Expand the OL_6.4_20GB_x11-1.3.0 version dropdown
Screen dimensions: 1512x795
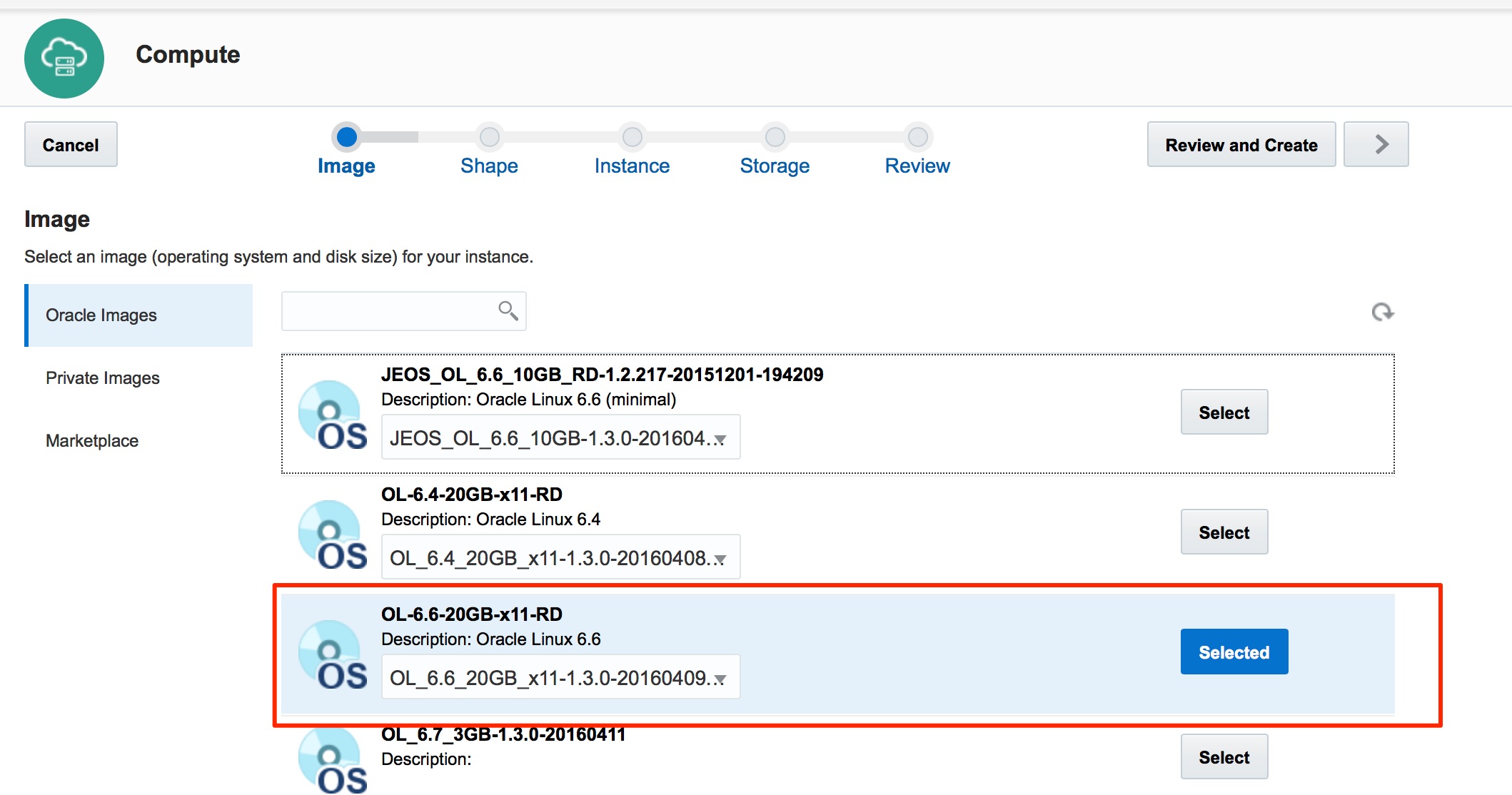click(560, 557)
